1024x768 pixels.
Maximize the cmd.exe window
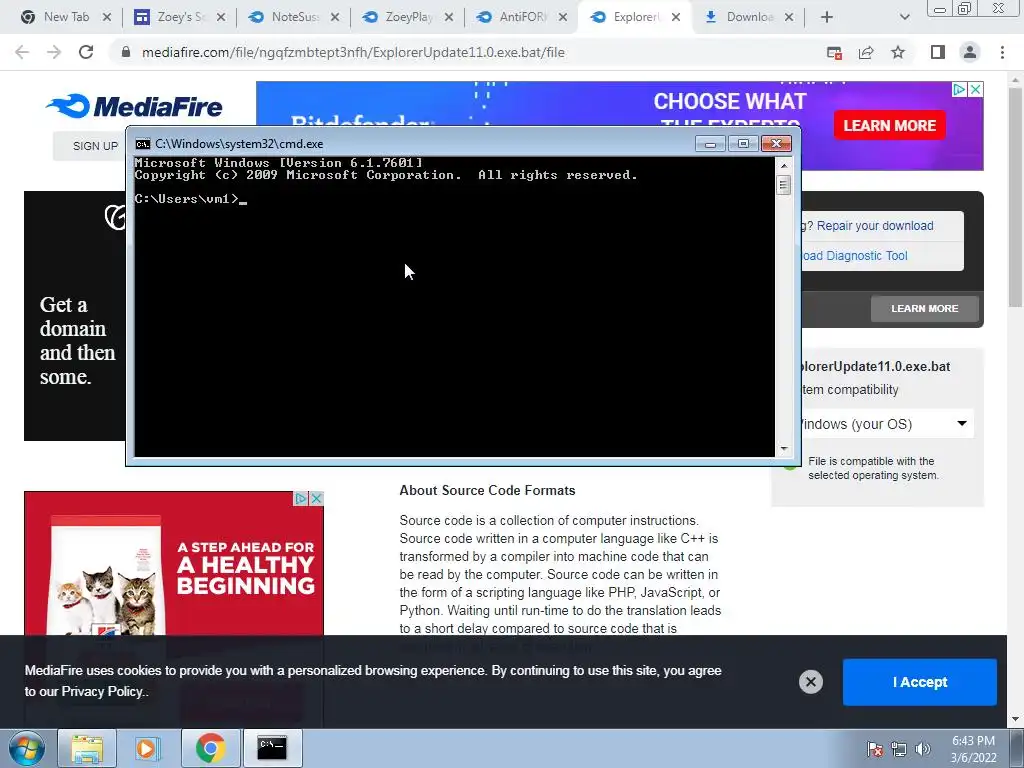[743, 144]
